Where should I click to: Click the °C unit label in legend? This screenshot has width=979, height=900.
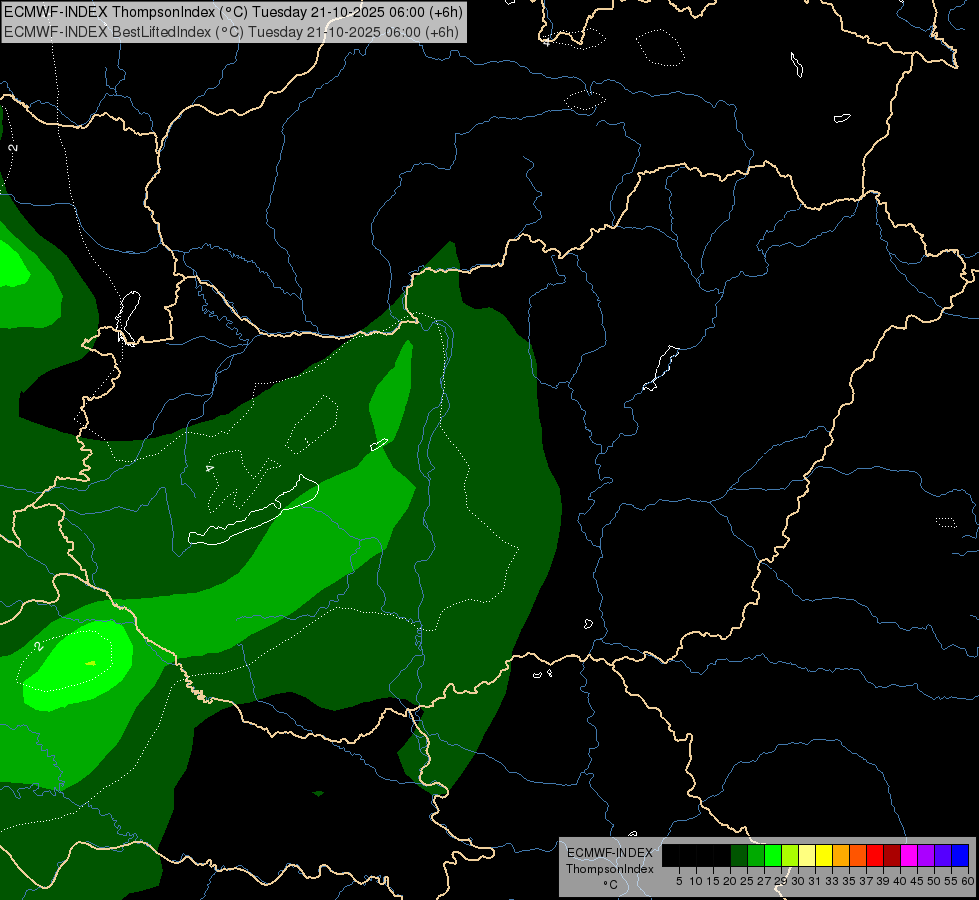click(611, 885)
